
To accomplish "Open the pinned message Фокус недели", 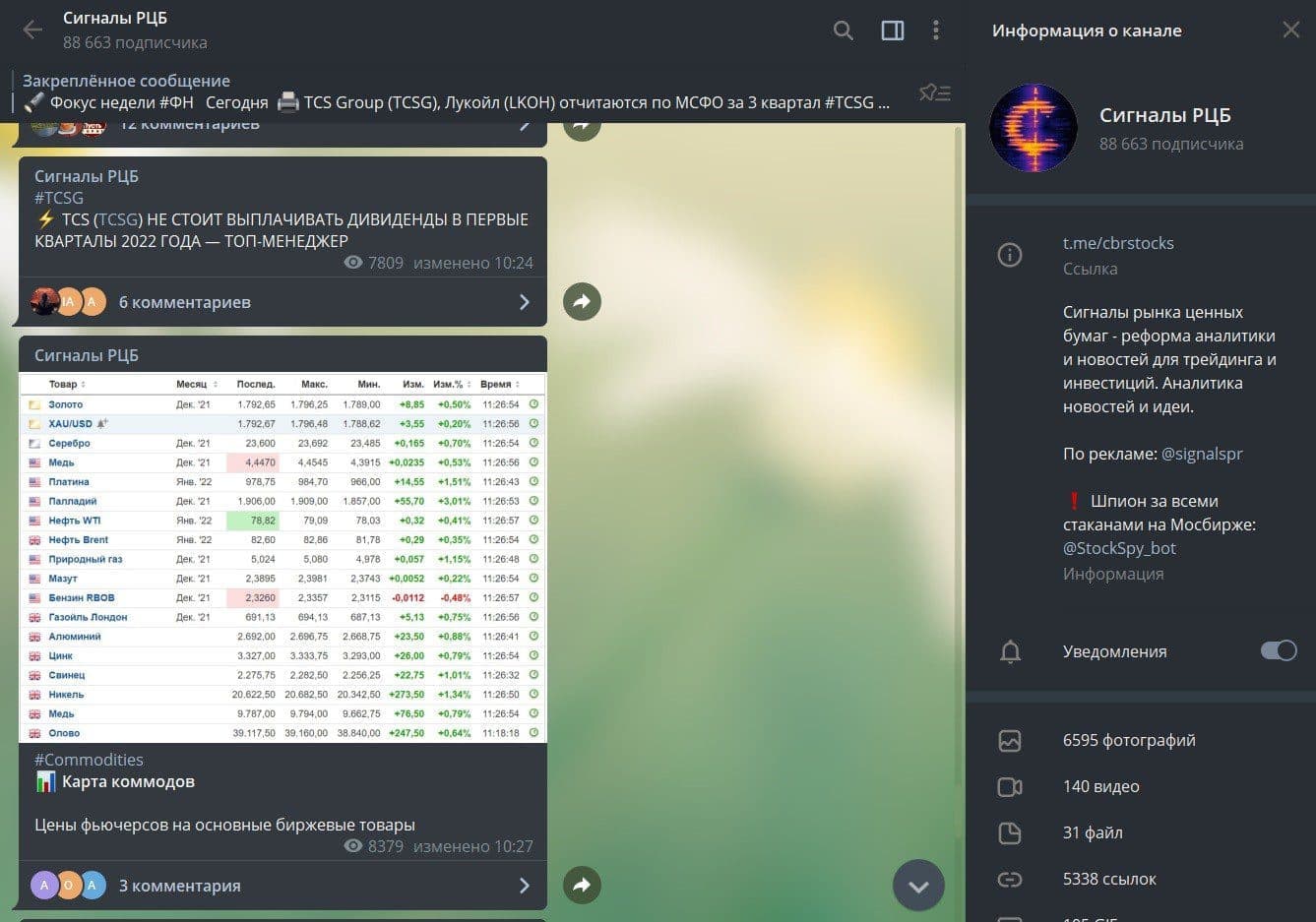I will pos(457,92).
